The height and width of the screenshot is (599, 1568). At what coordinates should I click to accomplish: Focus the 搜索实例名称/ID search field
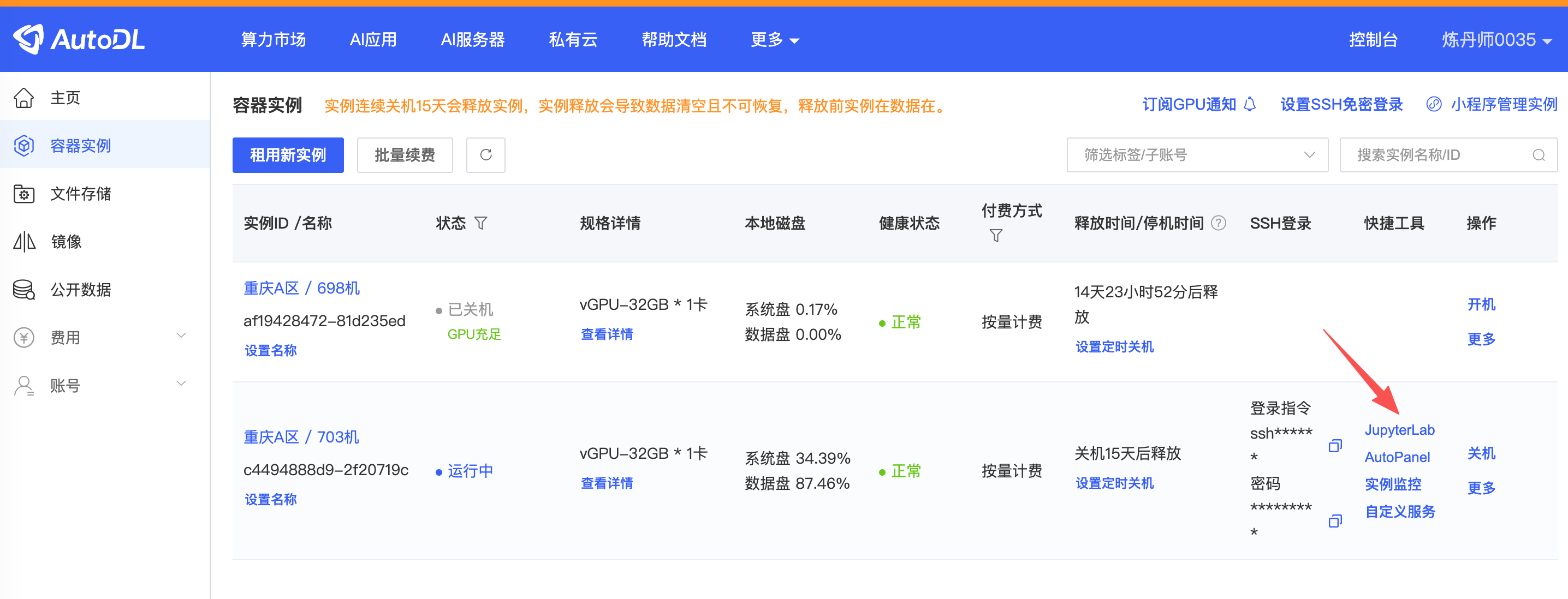tap(1448, 155)
